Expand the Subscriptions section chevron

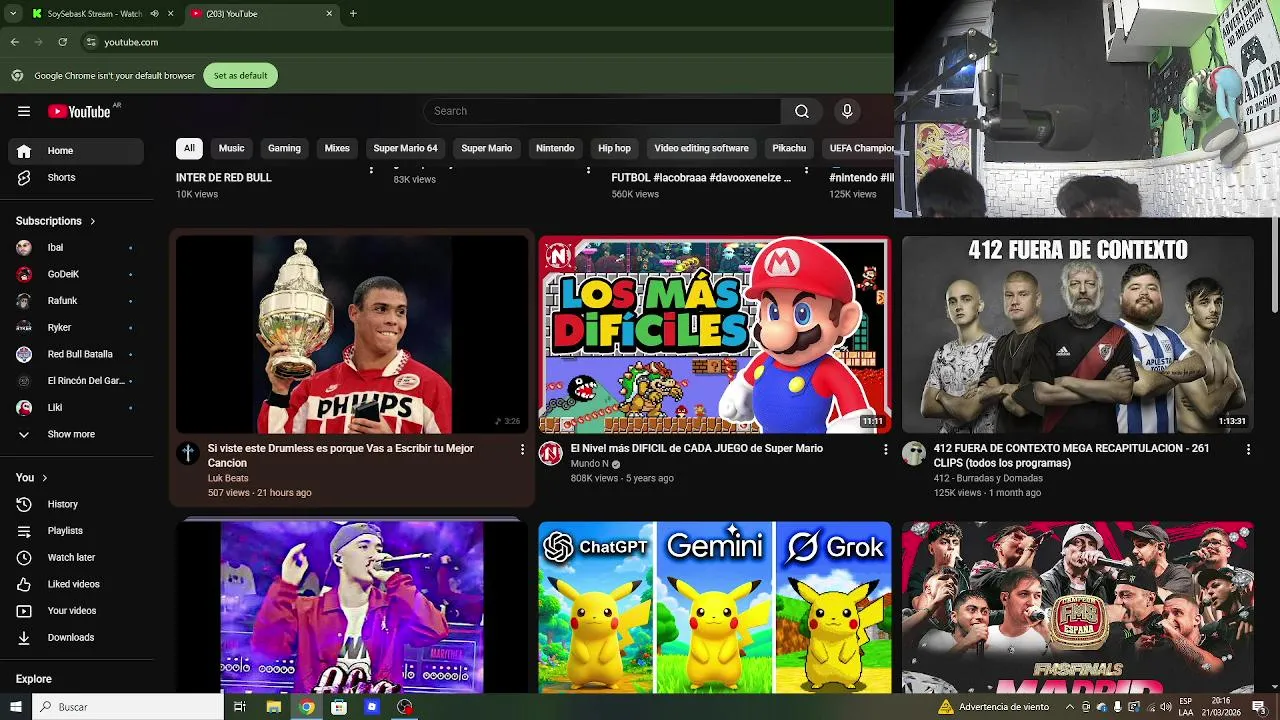(93, 221)
